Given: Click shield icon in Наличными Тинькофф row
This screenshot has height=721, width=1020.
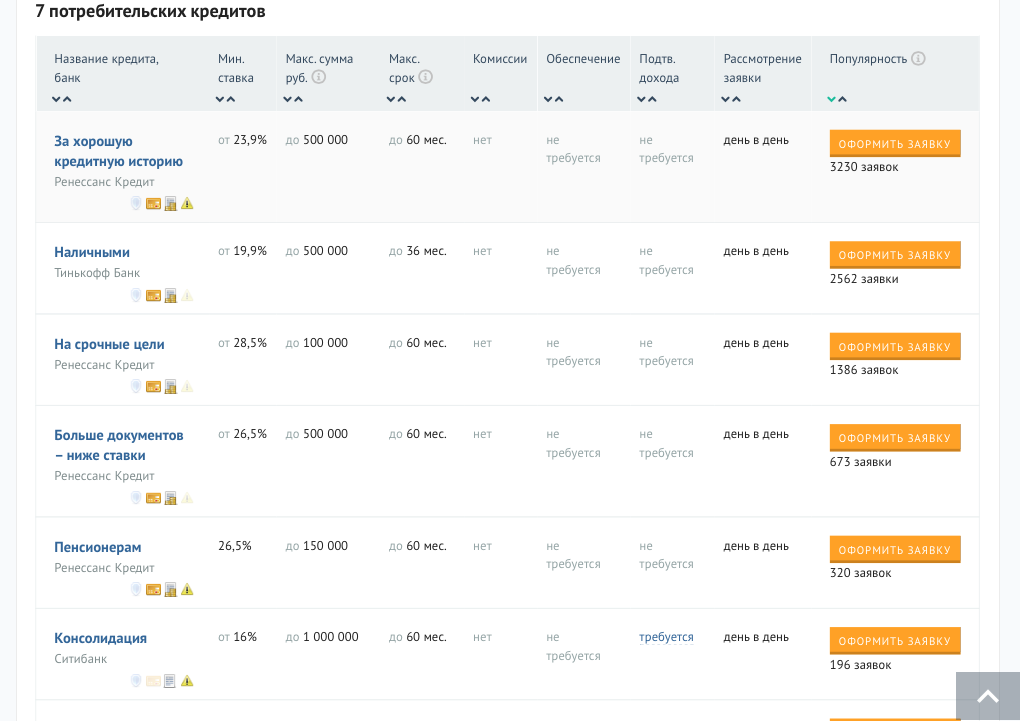Looking at the screenshot, I should click(136, 295).
